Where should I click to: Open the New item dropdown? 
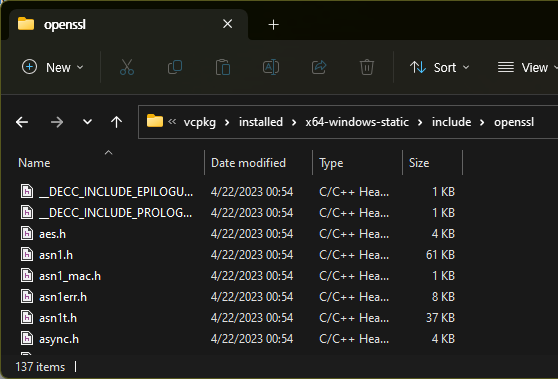(x=53, y=67)
